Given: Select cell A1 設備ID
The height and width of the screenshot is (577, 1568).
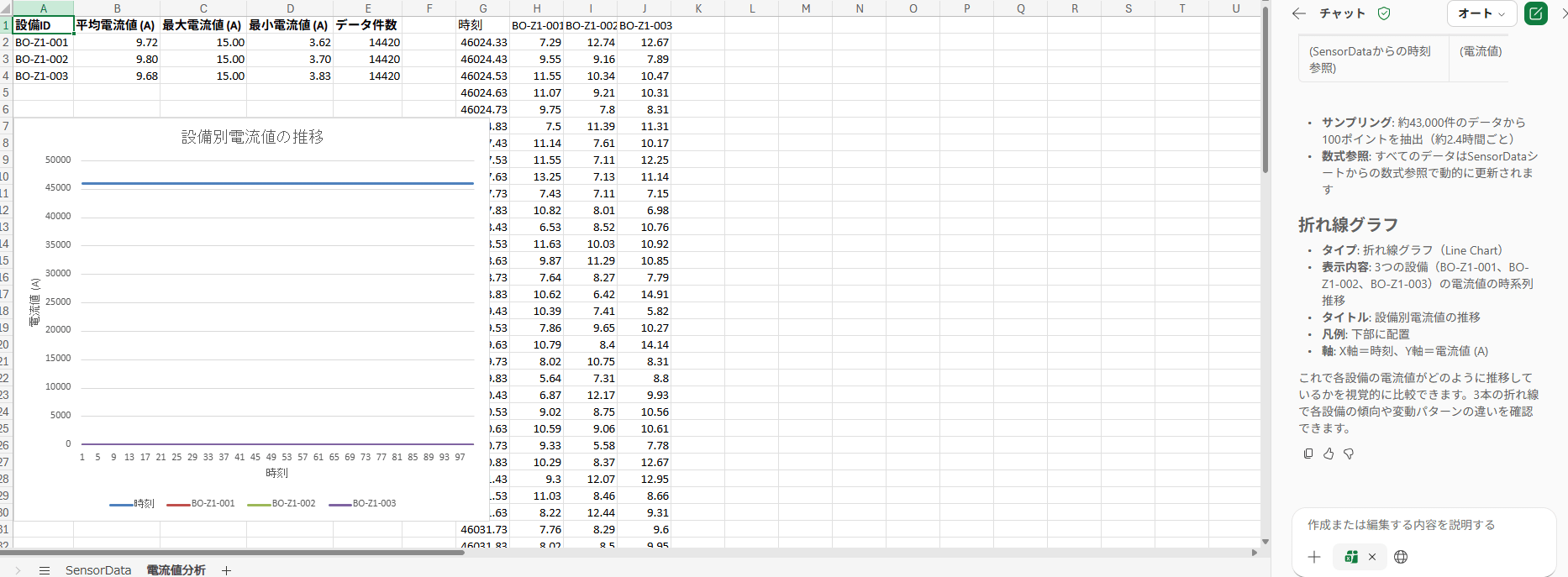Looking at the screenshot, I should pyautogui.click(x=43, y=25).
